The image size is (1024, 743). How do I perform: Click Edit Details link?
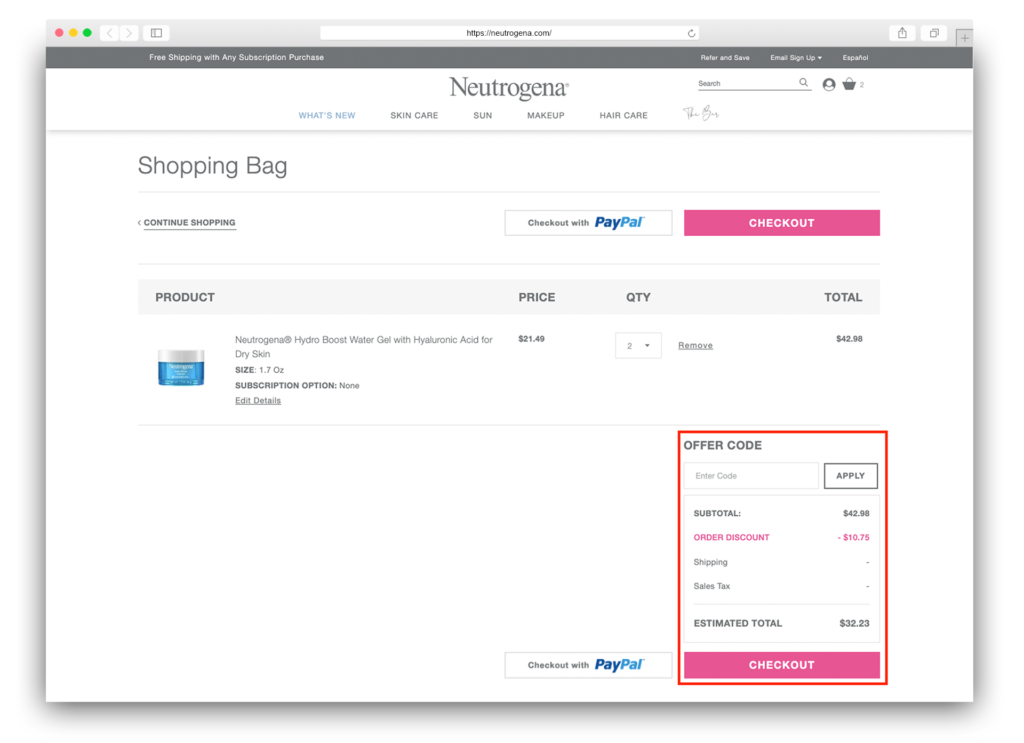click(258, 401)
